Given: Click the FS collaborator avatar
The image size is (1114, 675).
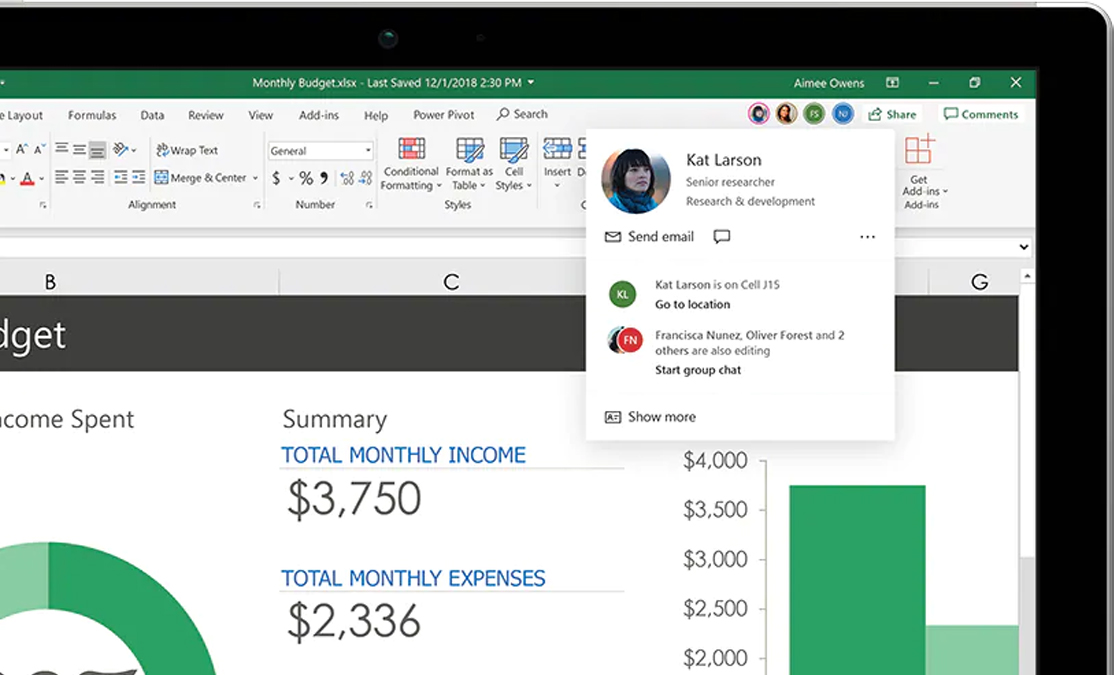Looking at the screenshot, I should (814, 114).
